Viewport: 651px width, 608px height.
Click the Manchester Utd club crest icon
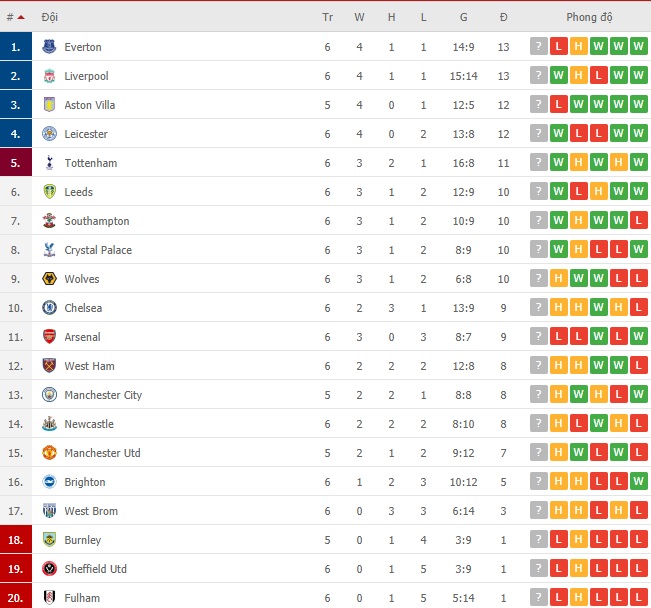pos(49,452)
